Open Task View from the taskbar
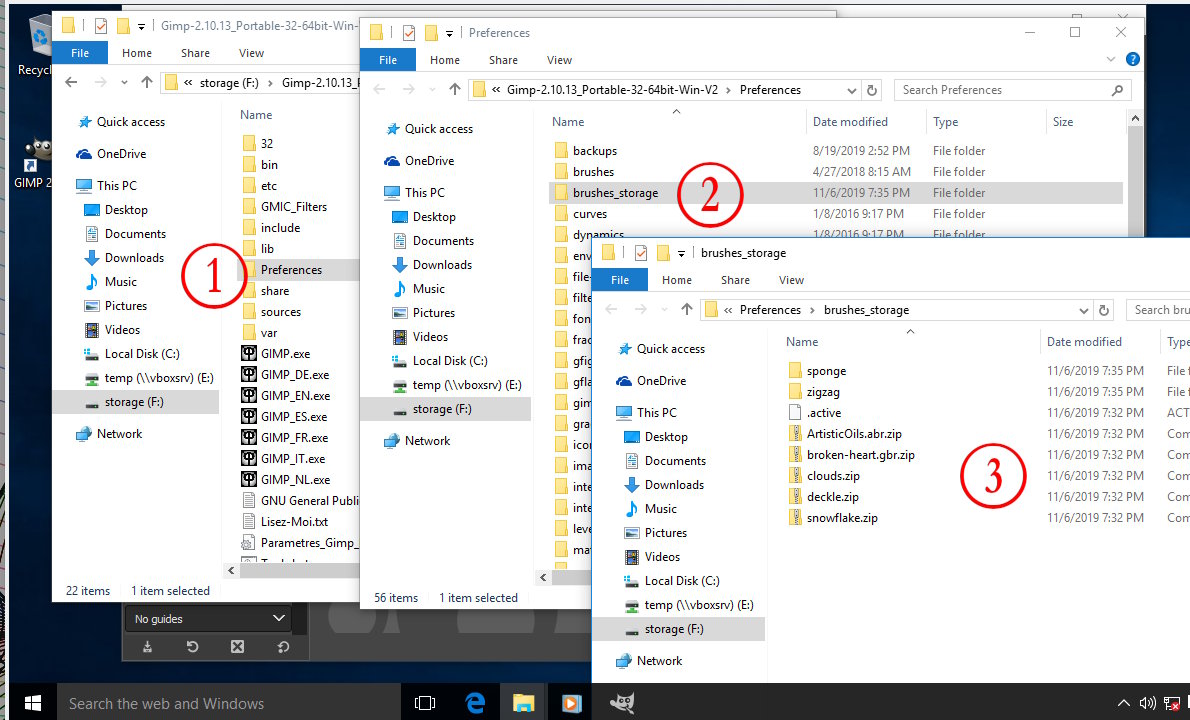The height and width of the screenshot is (720, 1190). (425, 703)
